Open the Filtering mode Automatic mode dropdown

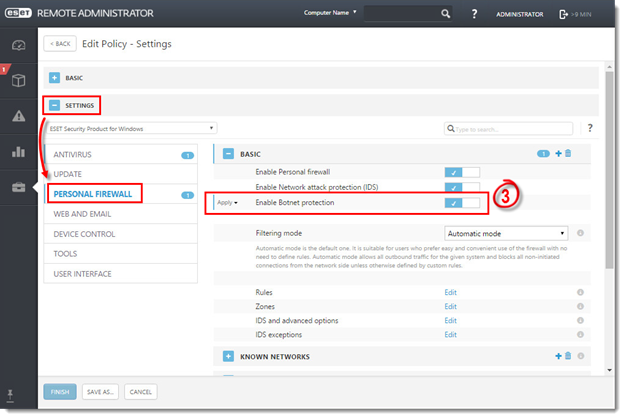coord(506,233)
